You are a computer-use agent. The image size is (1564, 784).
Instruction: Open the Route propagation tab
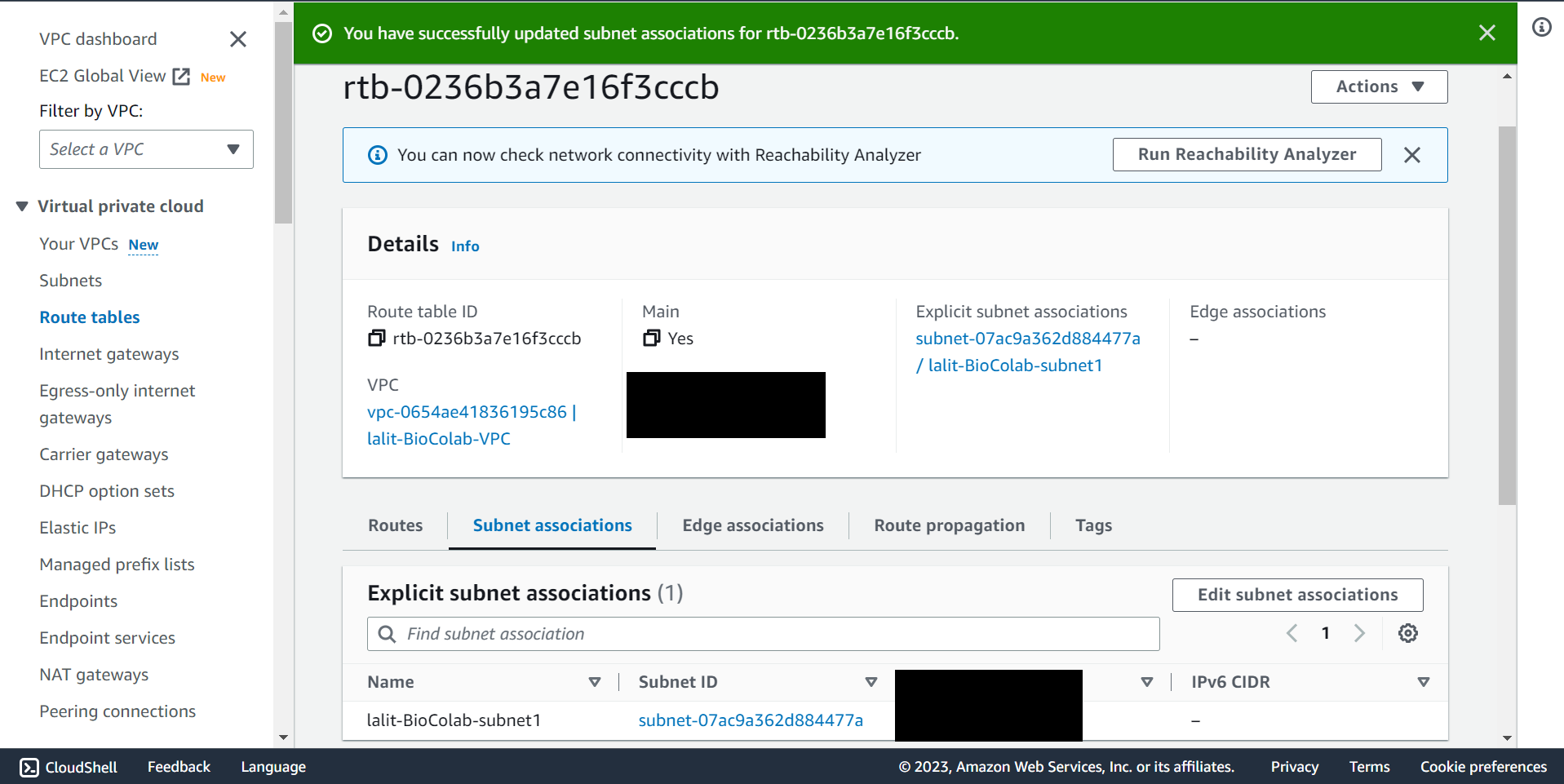[x=950, y=525]
